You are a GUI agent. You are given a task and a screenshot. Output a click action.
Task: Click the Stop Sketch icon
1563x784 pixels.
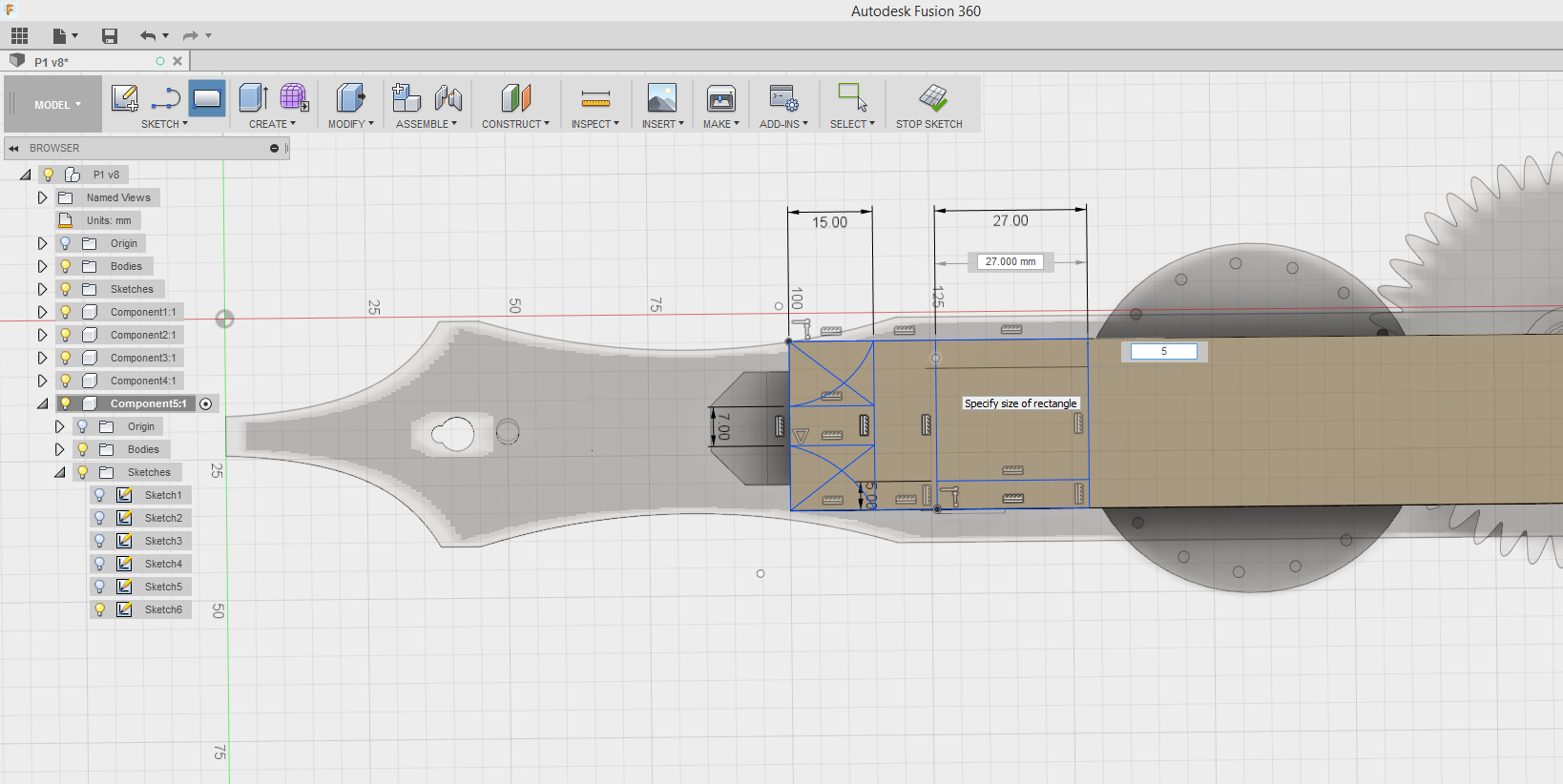(932, 97)
